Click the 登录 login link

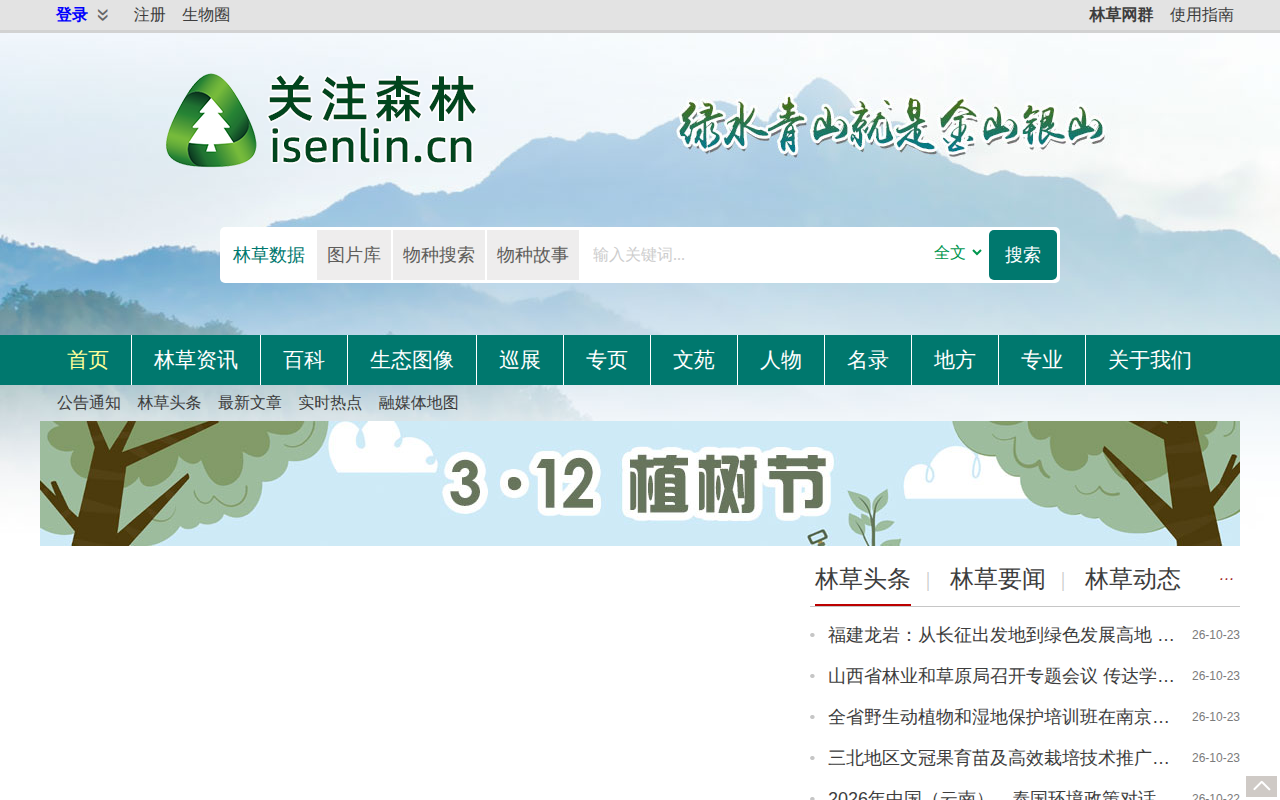pos(72,15)
